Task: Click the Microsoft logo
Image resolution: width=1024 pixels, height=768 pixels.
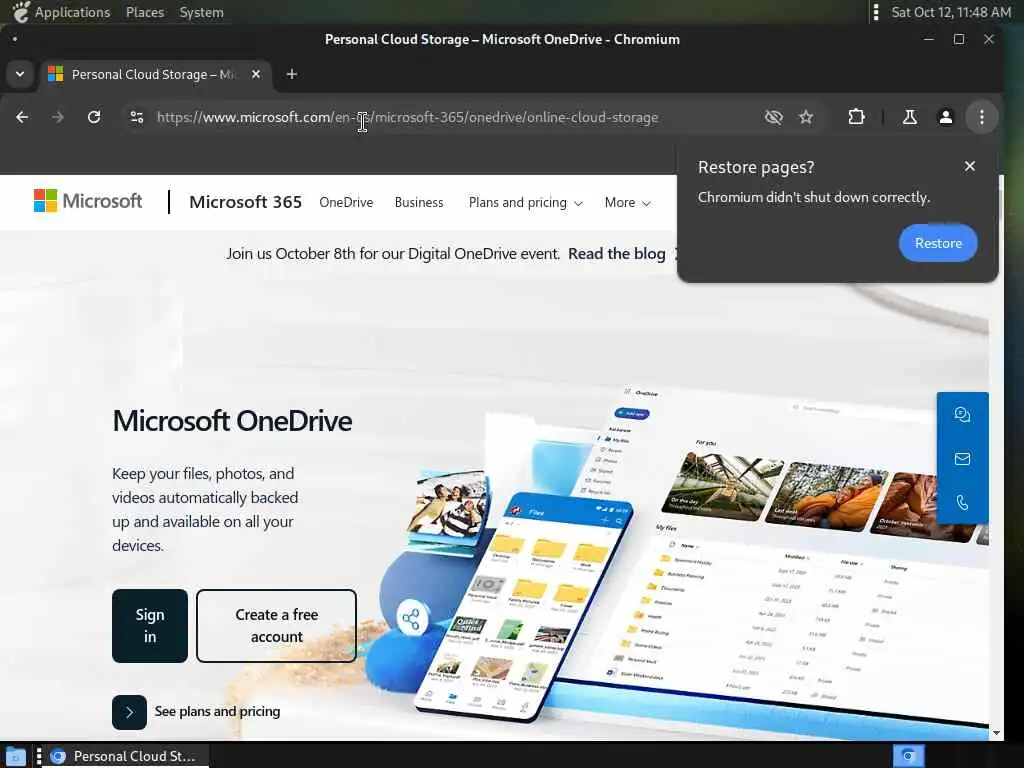Action: click(88, 201)
